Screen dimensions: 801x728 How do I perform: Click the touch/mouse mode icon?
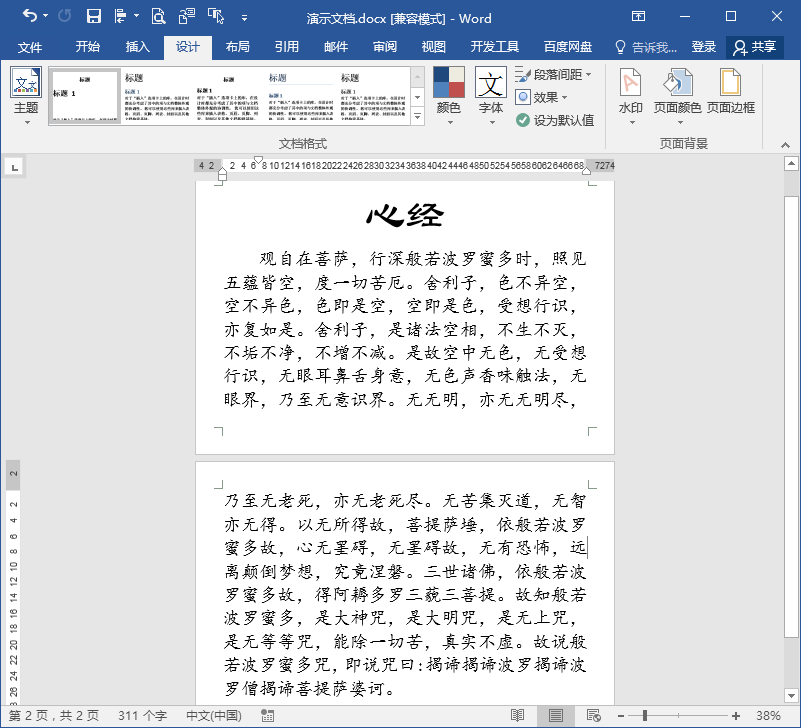coord(216,16)
